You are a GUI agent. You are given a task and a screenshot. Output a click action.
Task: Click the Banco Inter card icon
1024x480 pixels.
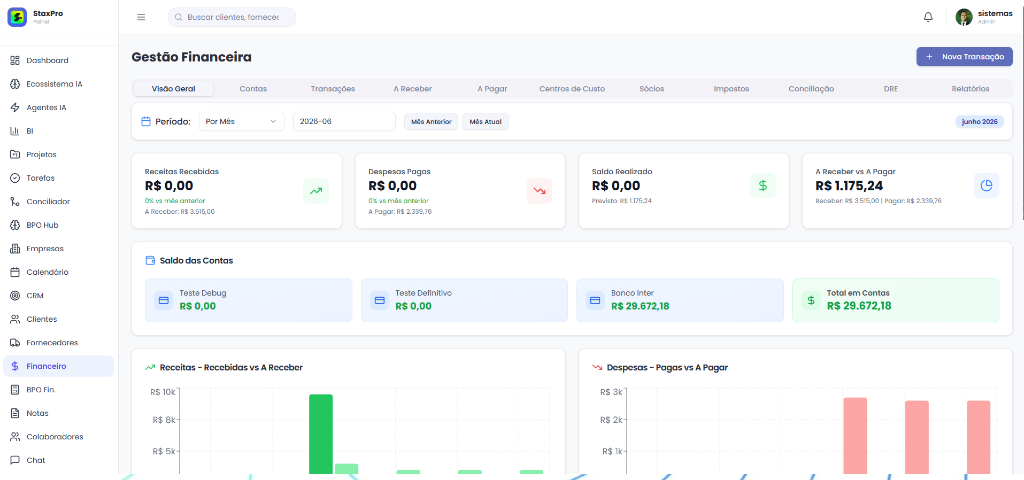click(595, 300)
